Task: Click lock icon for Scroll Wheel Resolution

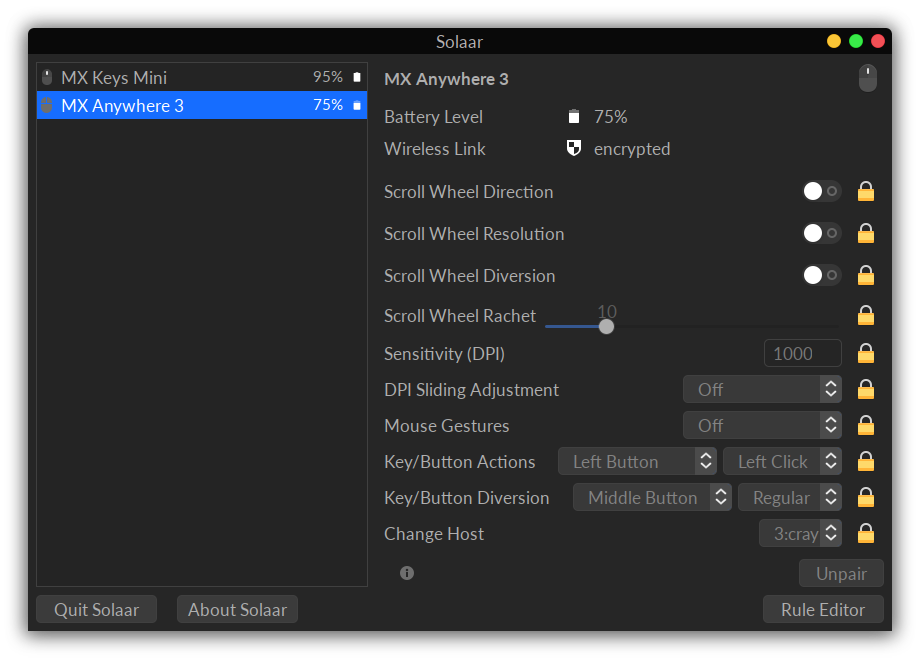Action: pyautogui.click(x=865, y=234)
